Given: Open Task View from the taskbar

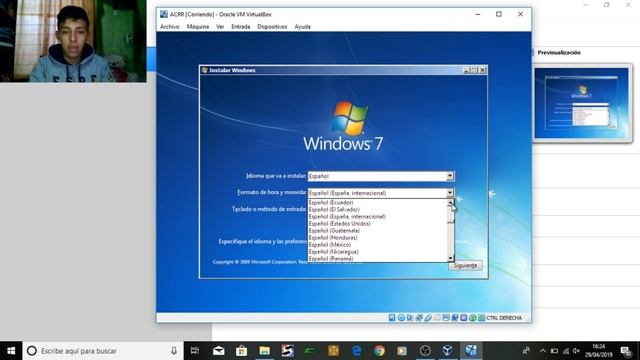Looking at the screenshot, I should coord(195,351).
